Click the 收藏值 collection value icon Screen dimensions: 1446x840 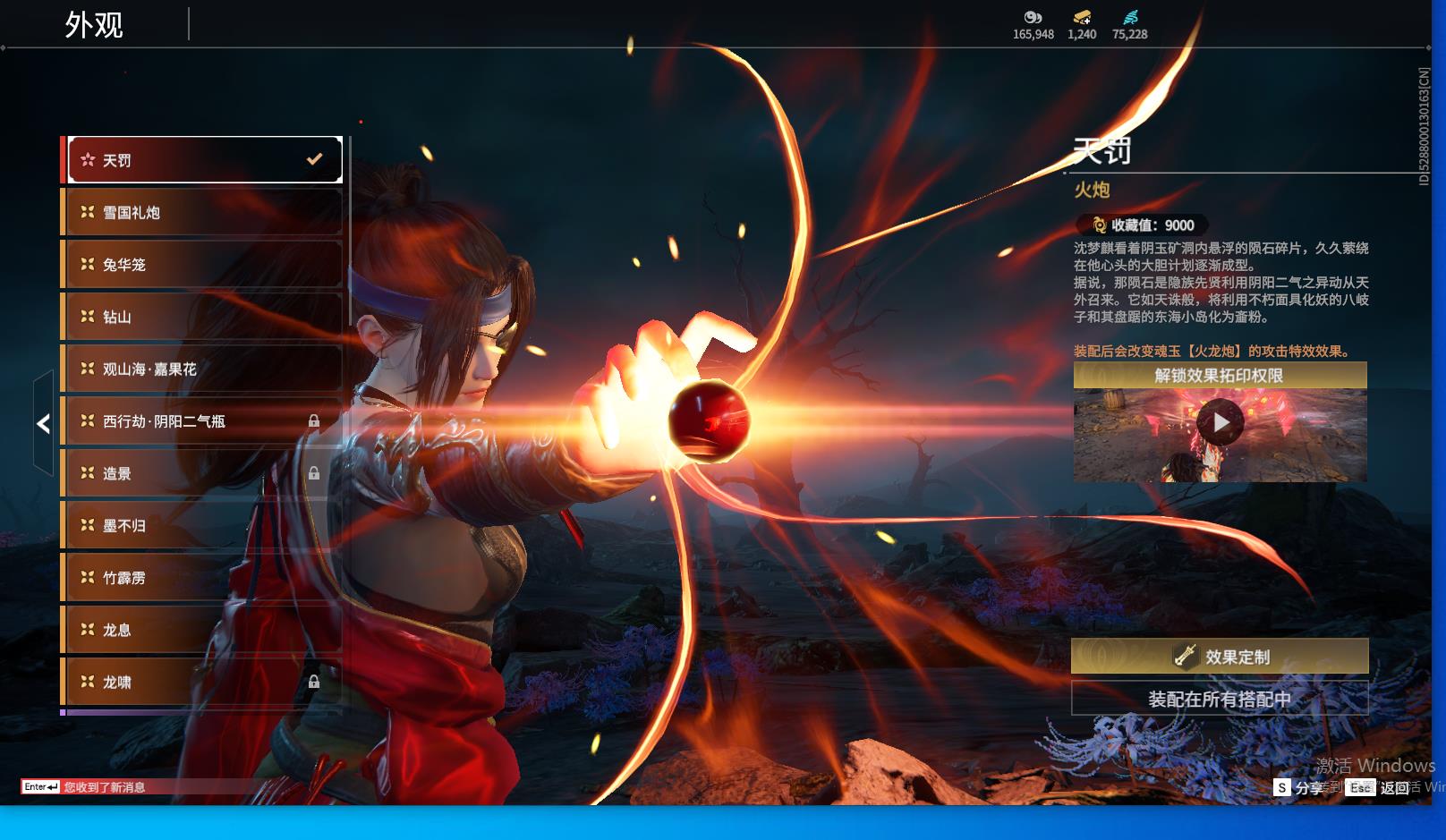pyautogui.click(x=1099, y=225)
